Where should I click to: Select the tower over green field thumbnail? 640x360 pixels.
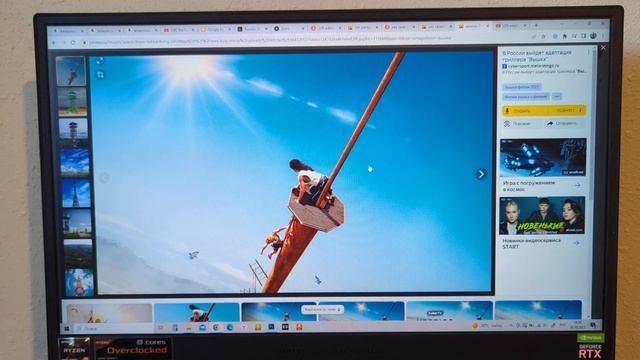77,223
